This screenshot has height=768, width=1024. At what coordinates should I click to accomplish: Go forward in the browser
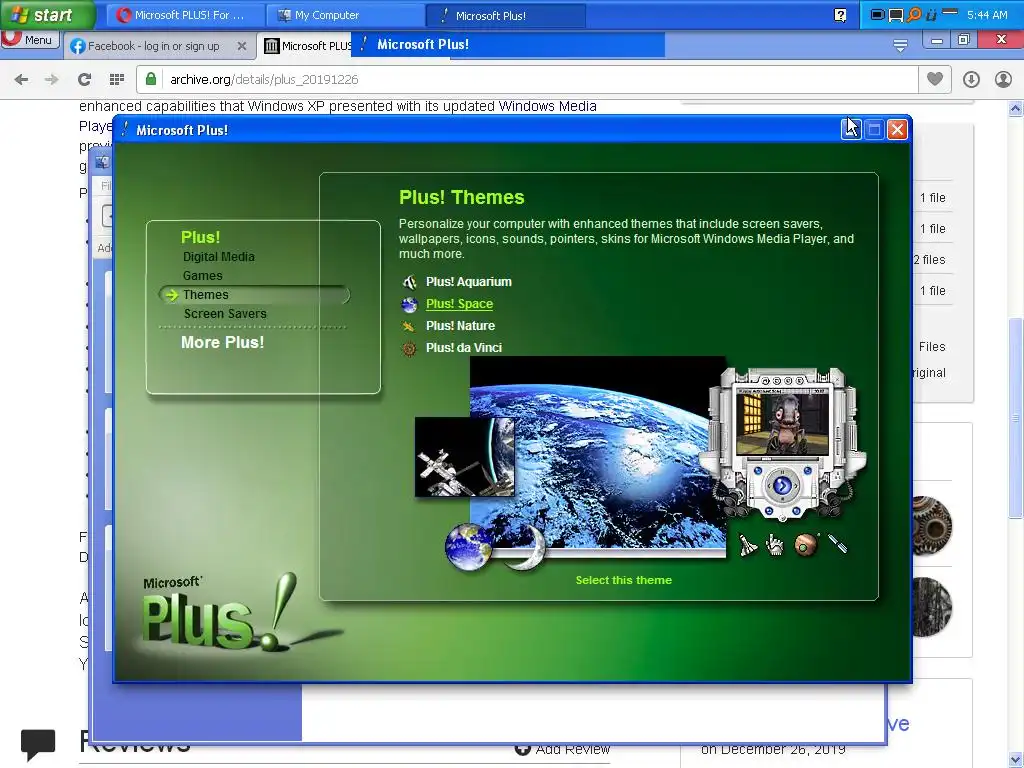52,80
